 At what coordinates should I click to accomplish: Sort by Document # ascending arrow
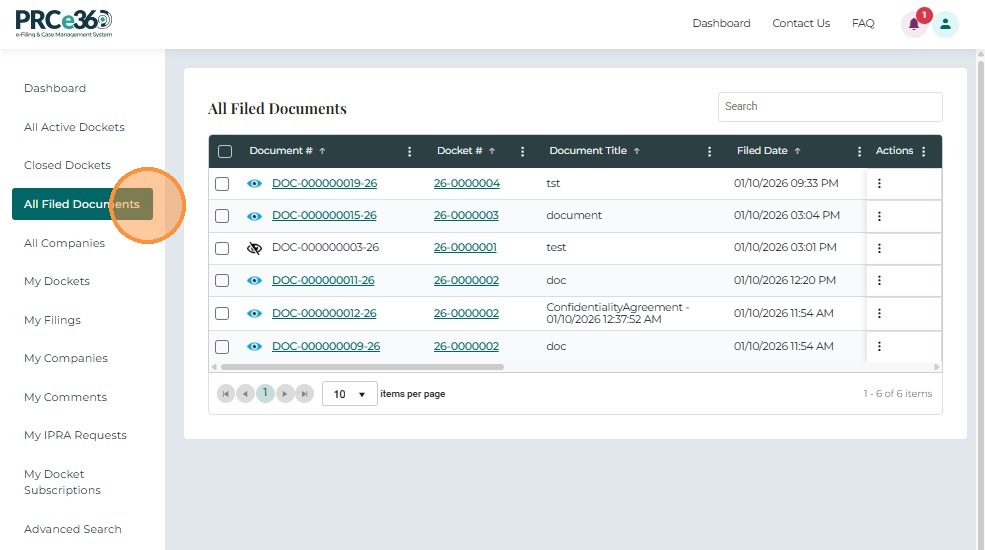pyautogui.click(x=322, y=151)
